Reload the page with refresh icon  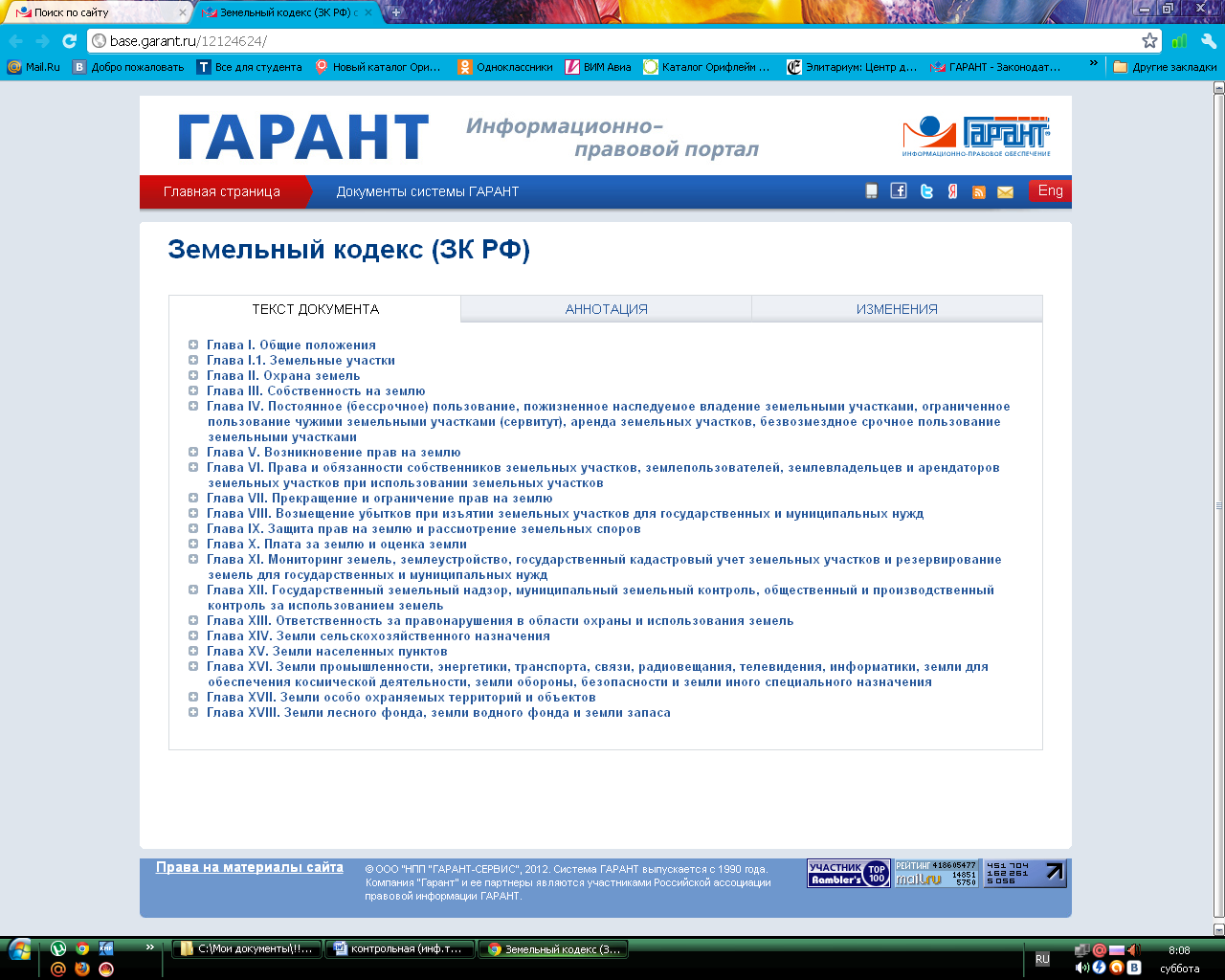(x=69, y=41)
